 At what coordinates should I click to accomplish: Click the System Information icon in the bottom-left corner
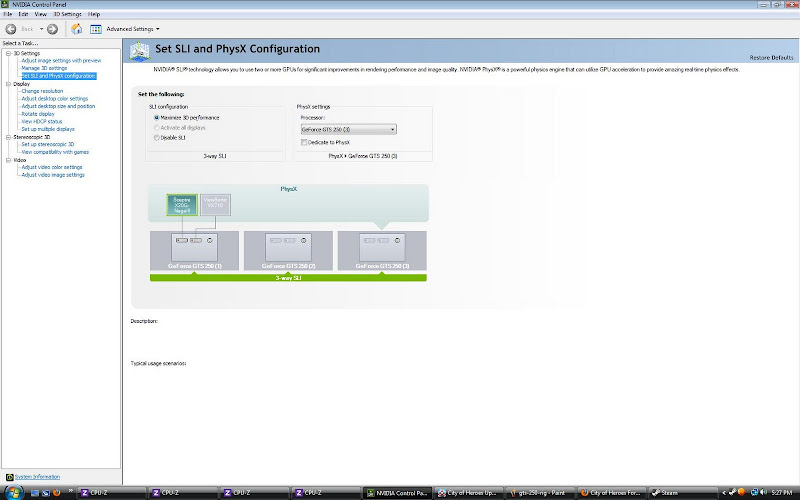(x=9, y=477)
